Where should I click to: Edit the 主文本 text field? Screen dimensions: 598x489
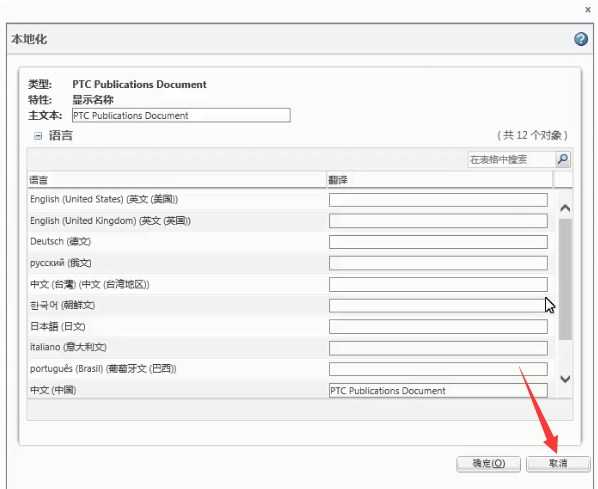[x=181, y=115]
